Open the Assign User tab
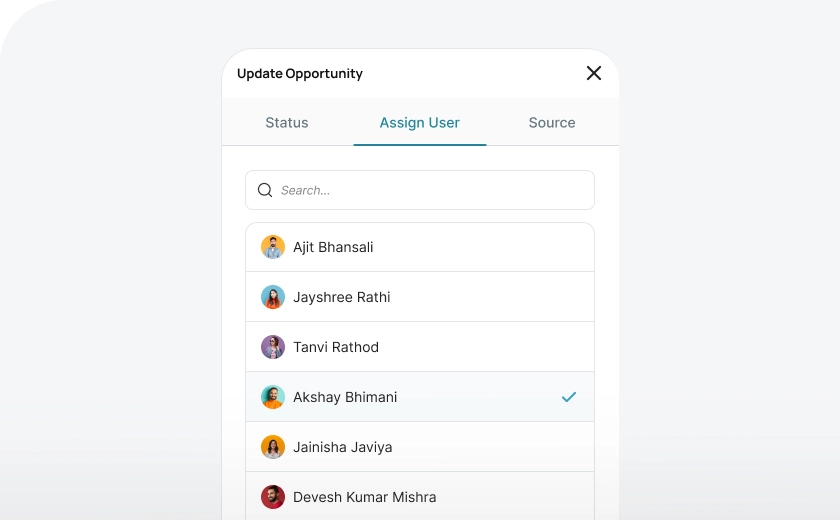Viewport: 840px width, 520px height. pyautogui.click(x=420, y=123)
